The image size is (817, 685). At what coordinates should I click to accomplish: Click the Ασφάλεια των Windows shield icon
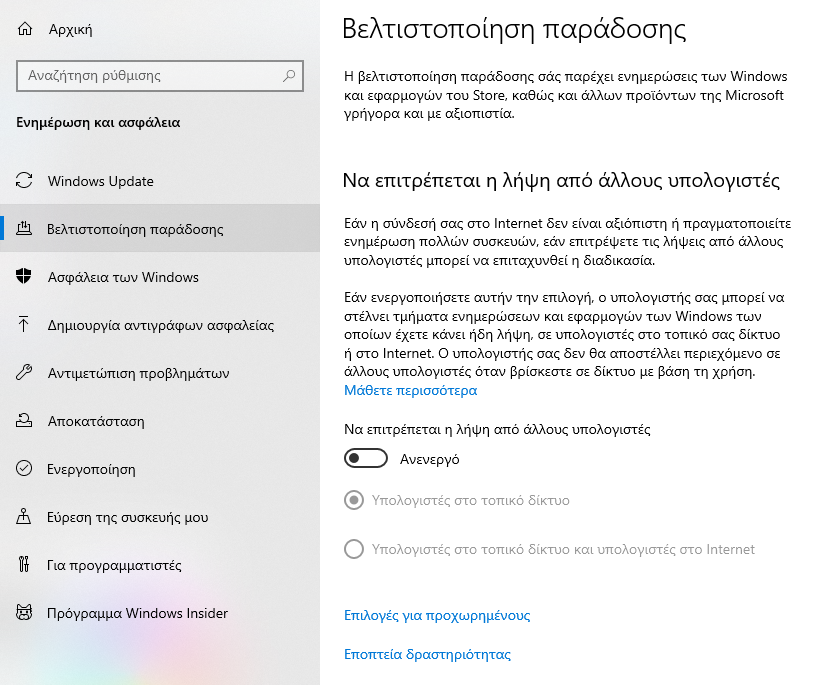tap(24, 277)
